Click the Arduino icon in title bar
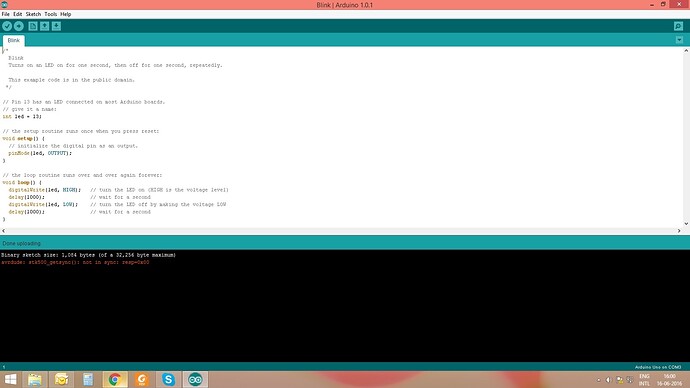Image resolution: width=690 pixels, height=388 pixels. pyautogui.click(x=4, y=5)
